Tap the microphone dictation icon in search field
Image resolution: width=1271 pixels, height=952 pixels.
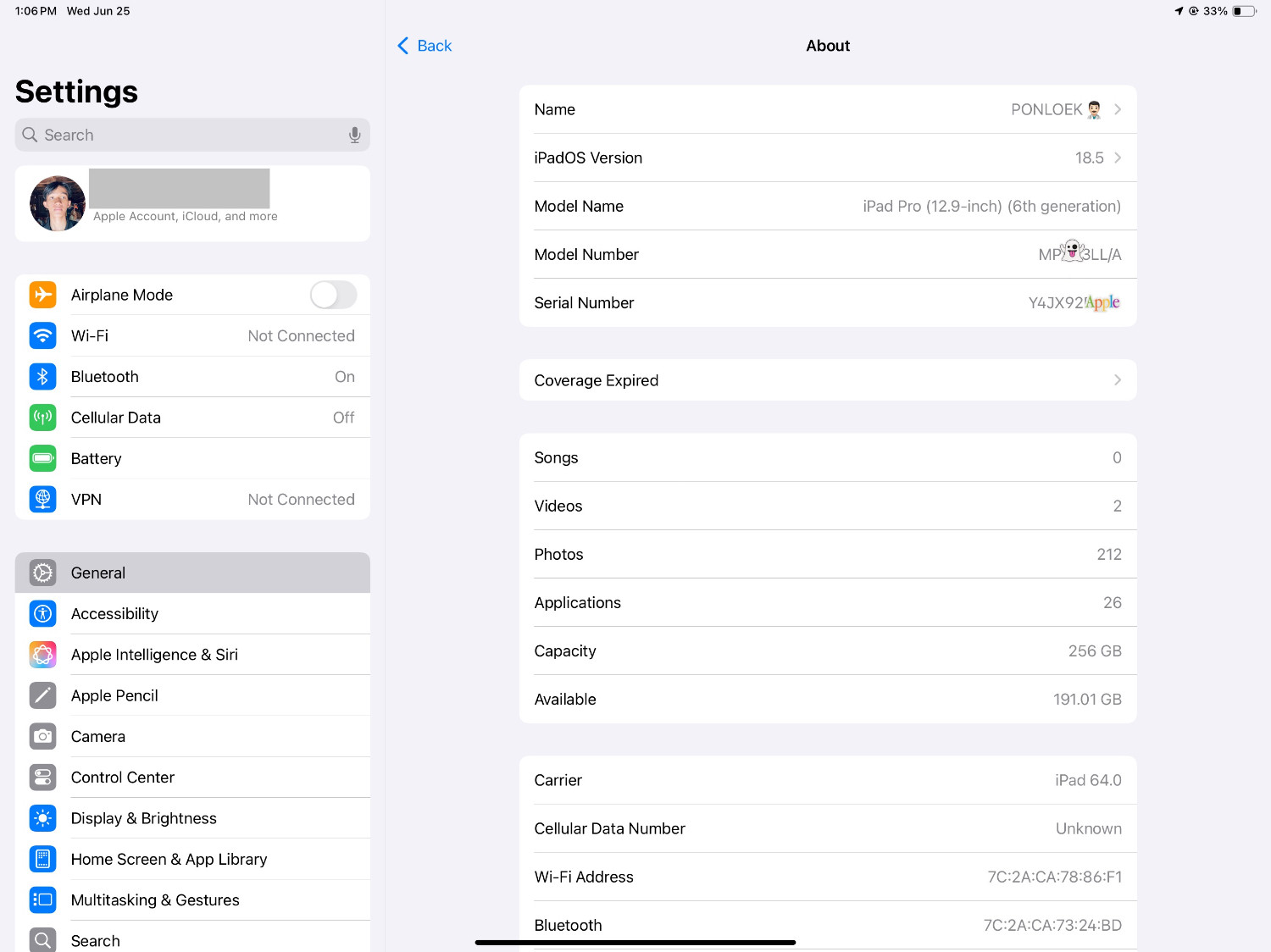[354, 135]
